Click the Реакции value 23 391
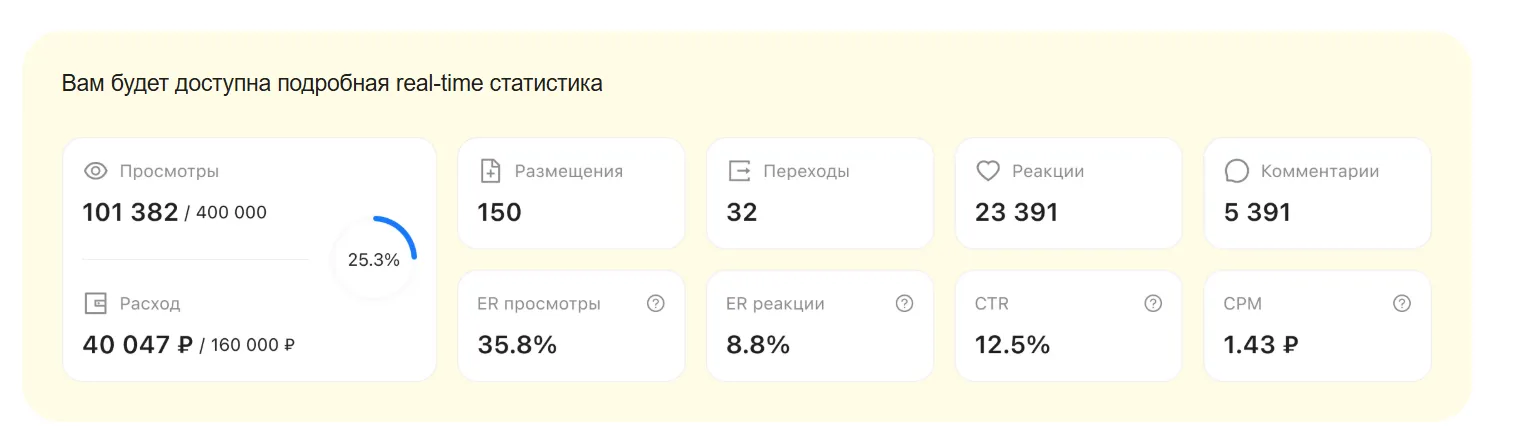Screen dimensions: 1524x429 pos(1016,212)
